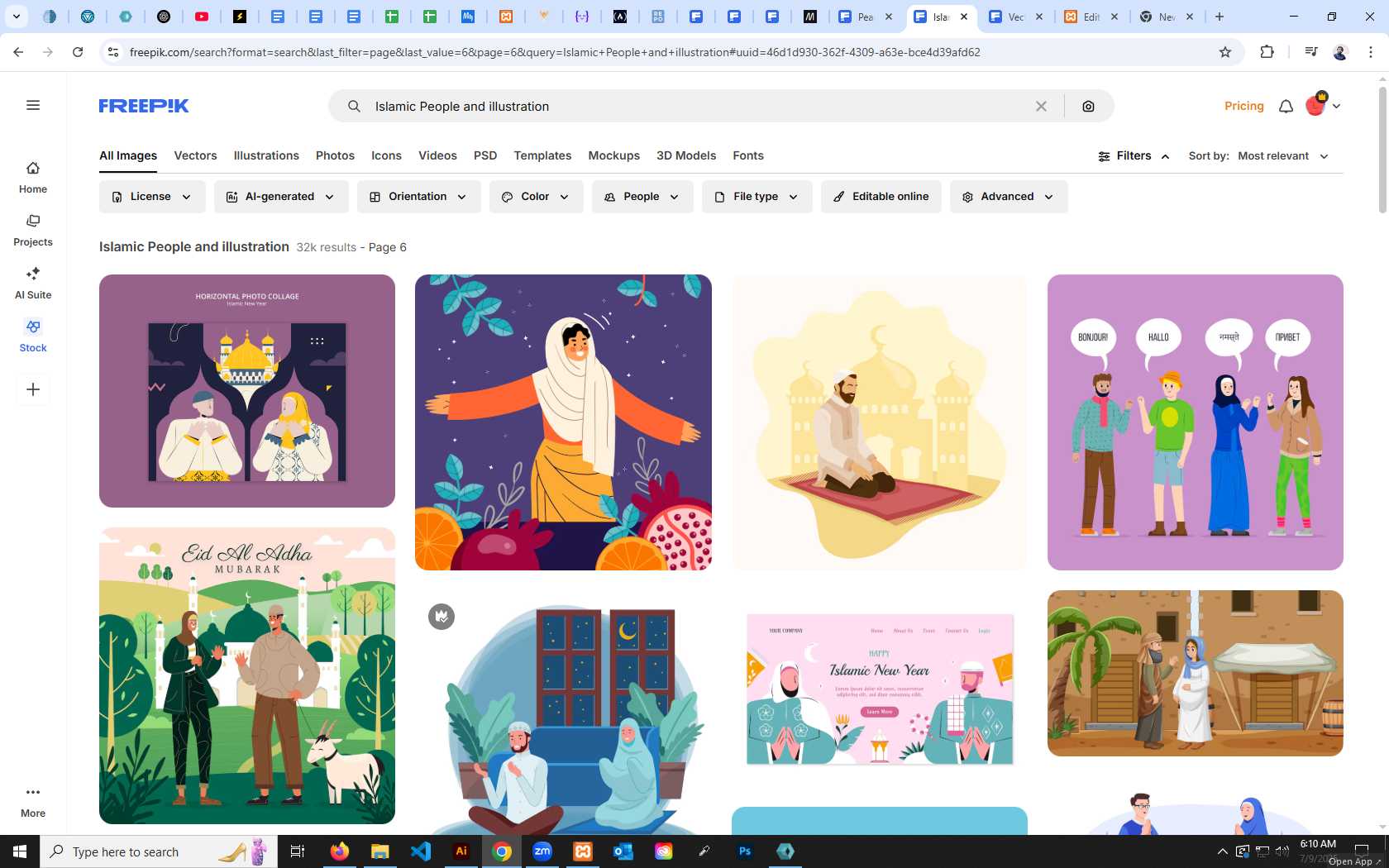Switch to the Templates tab
The height and width of the screenshot is (868, 1389).
click(542, 155)
